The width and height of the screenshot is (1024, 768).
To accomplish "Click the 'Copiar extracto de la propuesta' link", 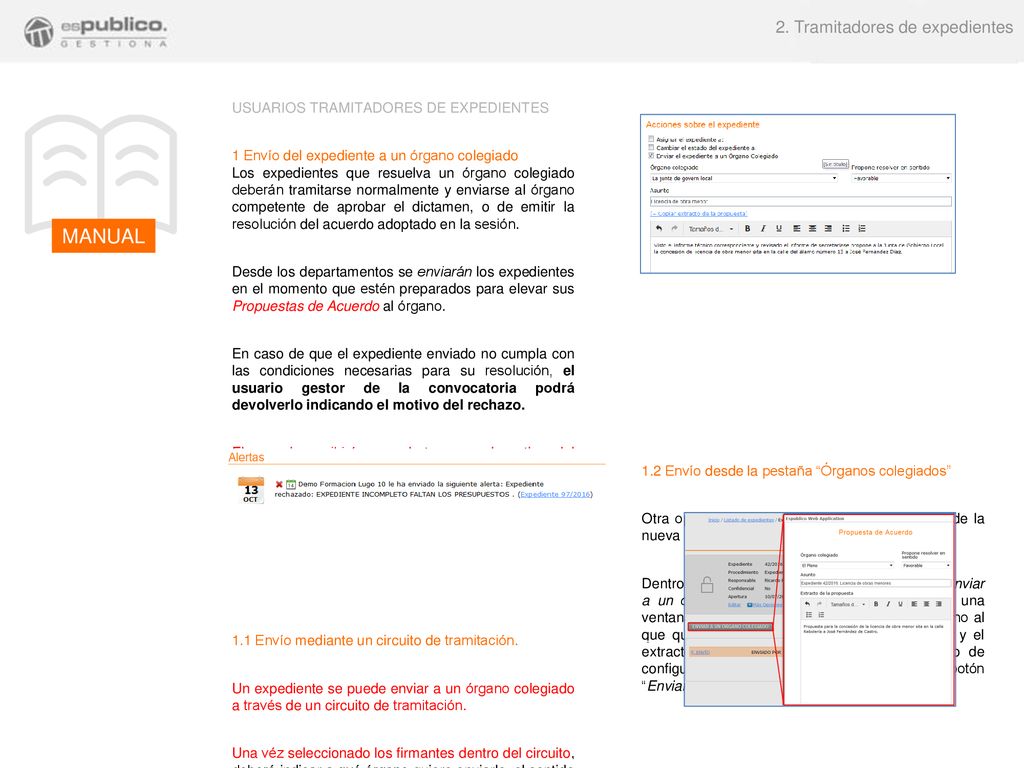I will tap(698, 214).
